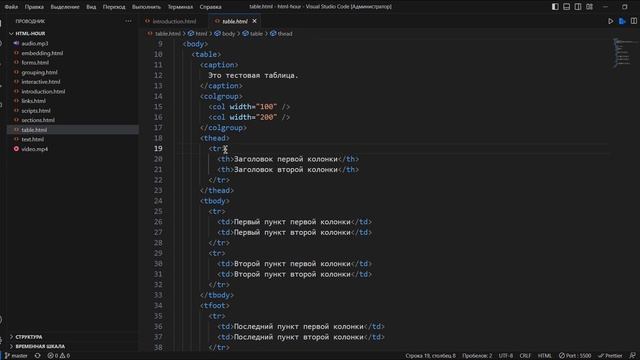Viewport: 640px width, 360px height.
Task: Expand the ВРЕМЕННАЯ ШКАЛА section
Action: [x=40, y=347]
